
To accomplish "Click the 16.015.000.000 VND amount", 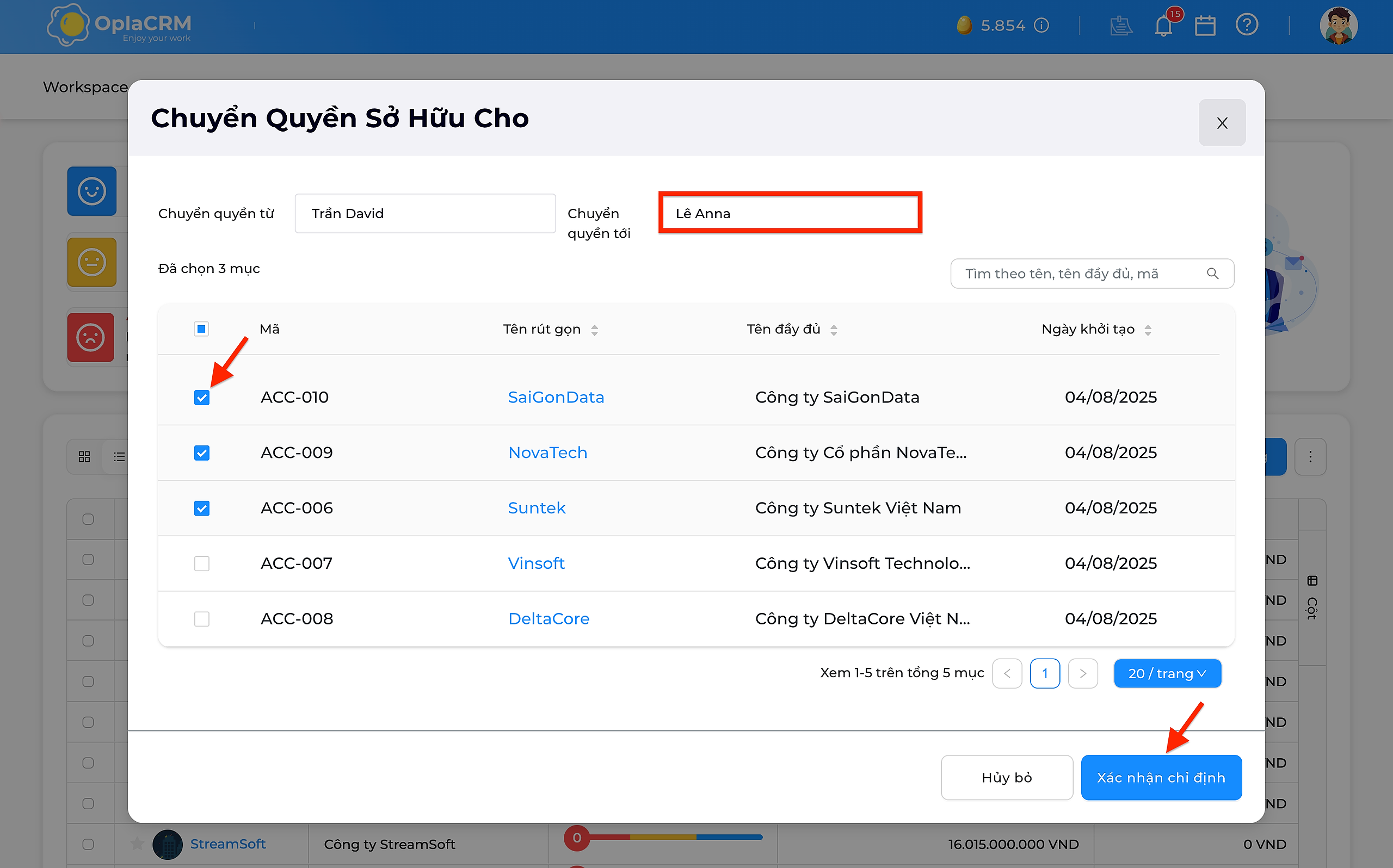I will point(1013,845).
